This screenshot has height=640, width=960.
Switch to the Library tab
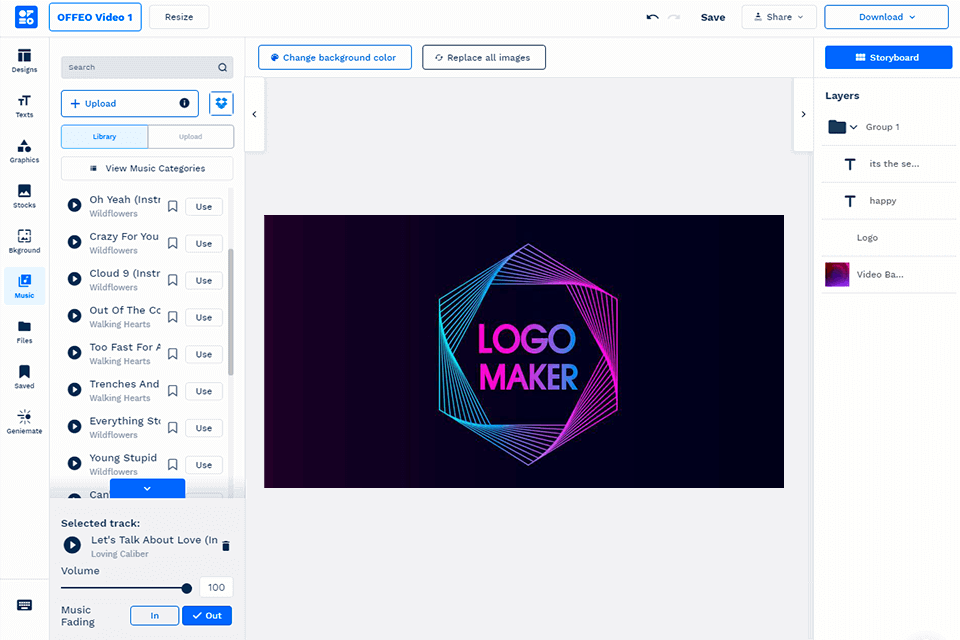tap(104, 136)
